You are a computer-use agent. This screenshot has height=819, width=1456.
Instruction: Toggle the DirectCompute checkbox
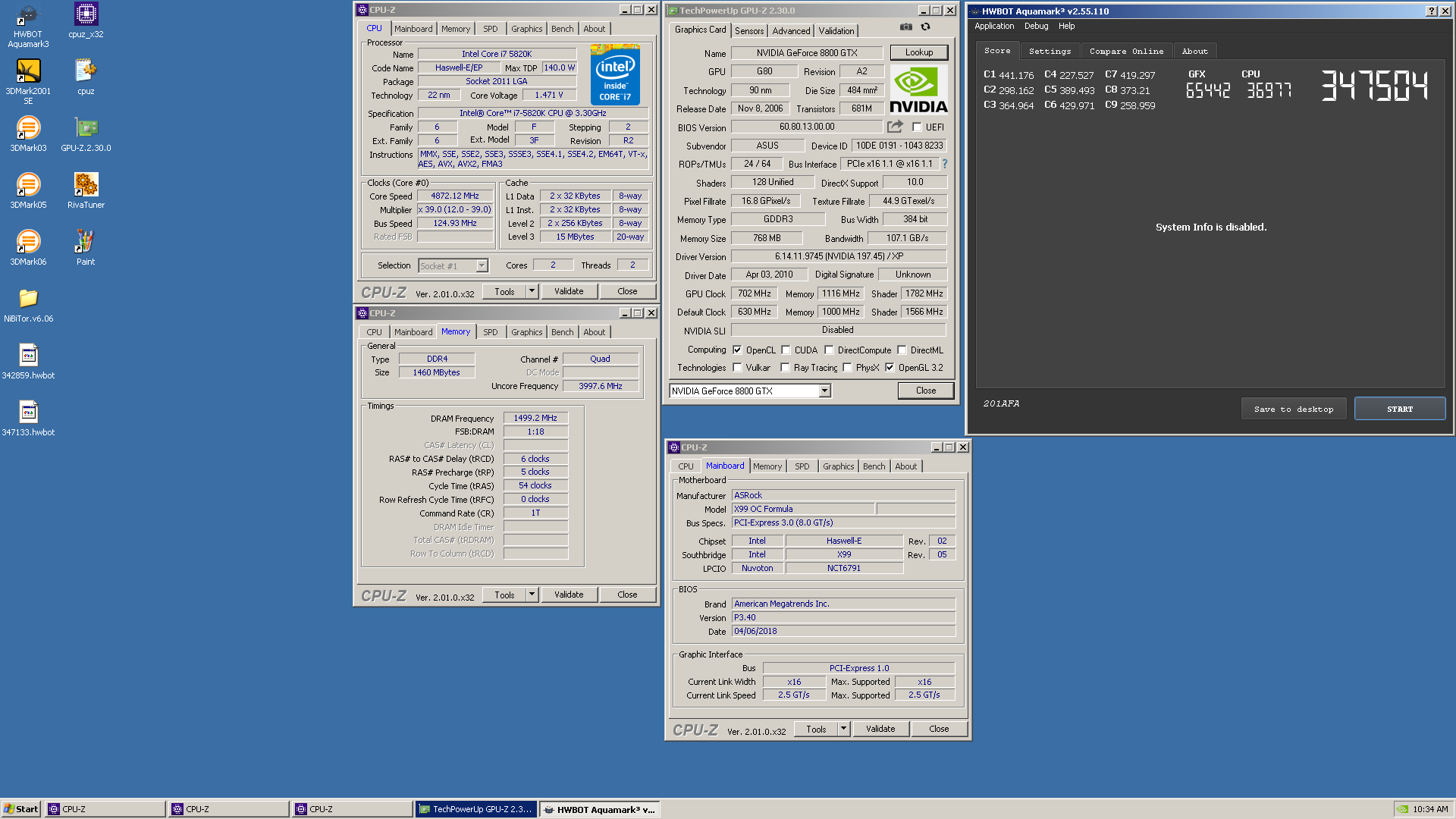coord(829,350)
